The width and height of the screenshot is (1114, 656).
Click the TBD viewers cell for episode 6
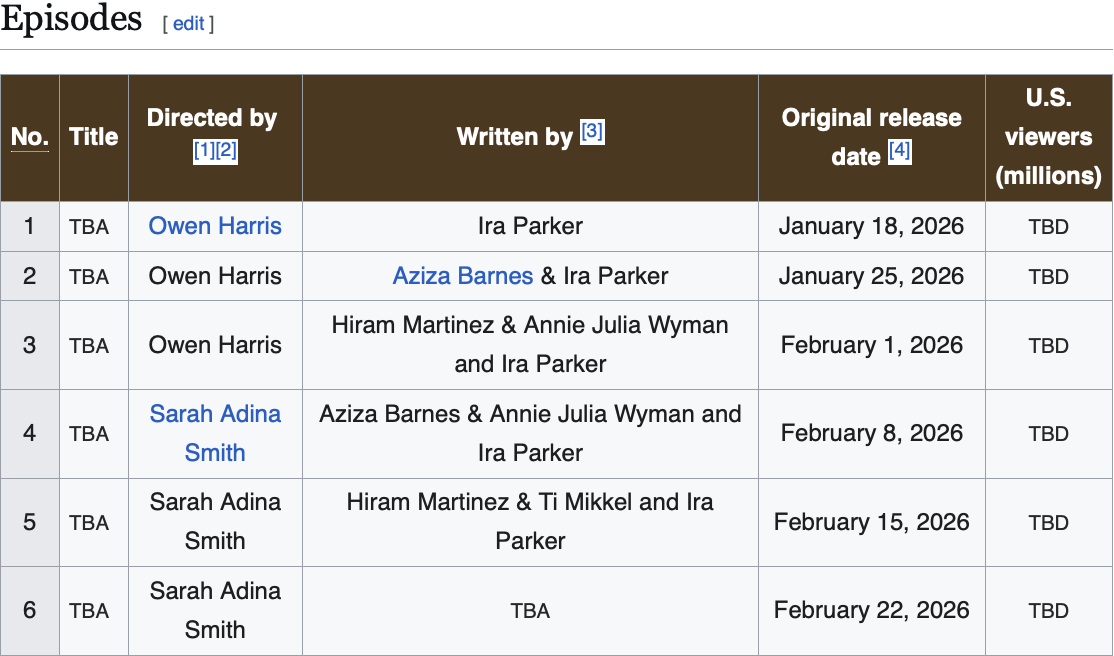tap(1049, 611)
